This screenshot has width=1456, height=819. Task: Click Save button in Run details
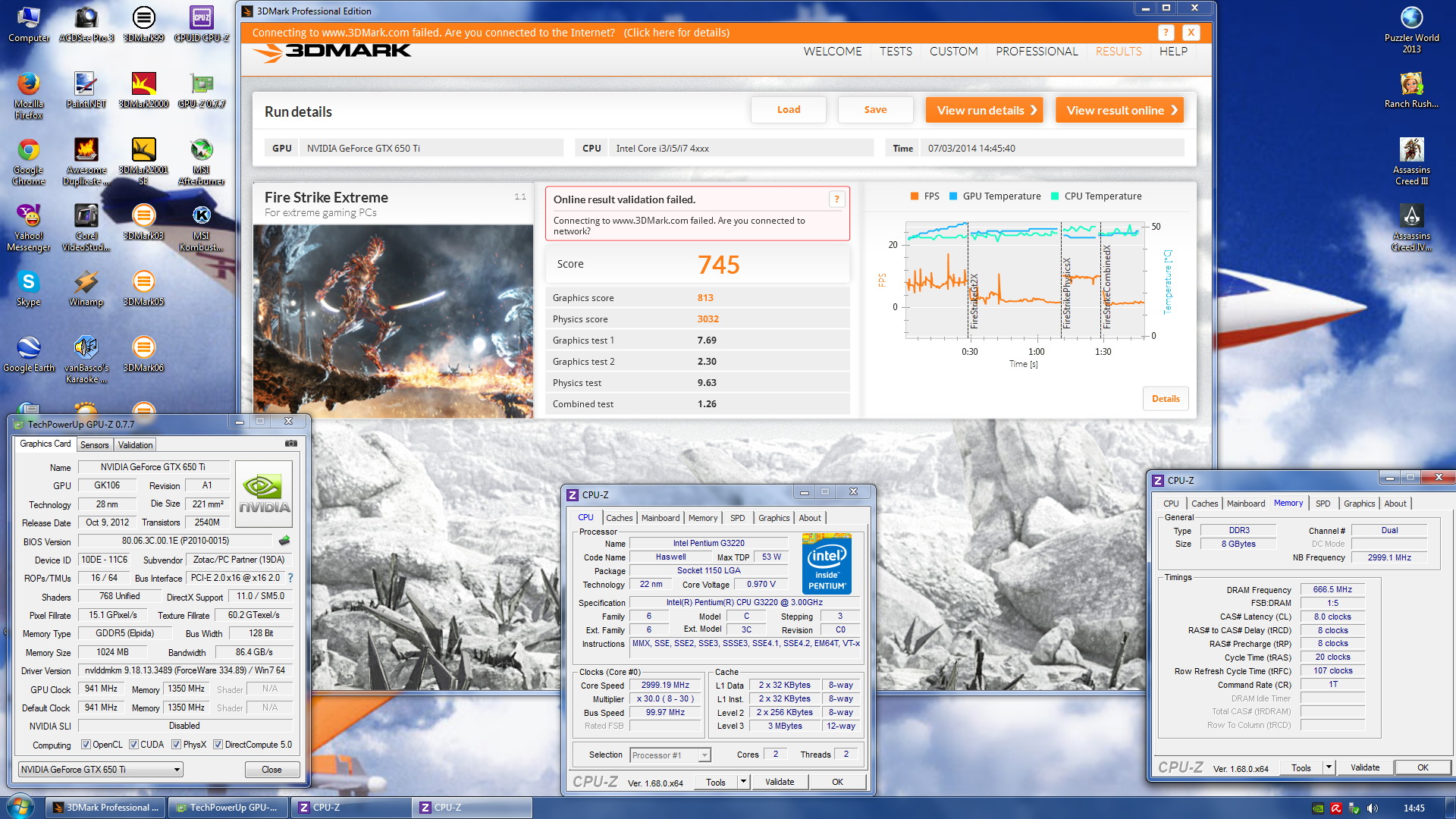click(x=875, y=110)
